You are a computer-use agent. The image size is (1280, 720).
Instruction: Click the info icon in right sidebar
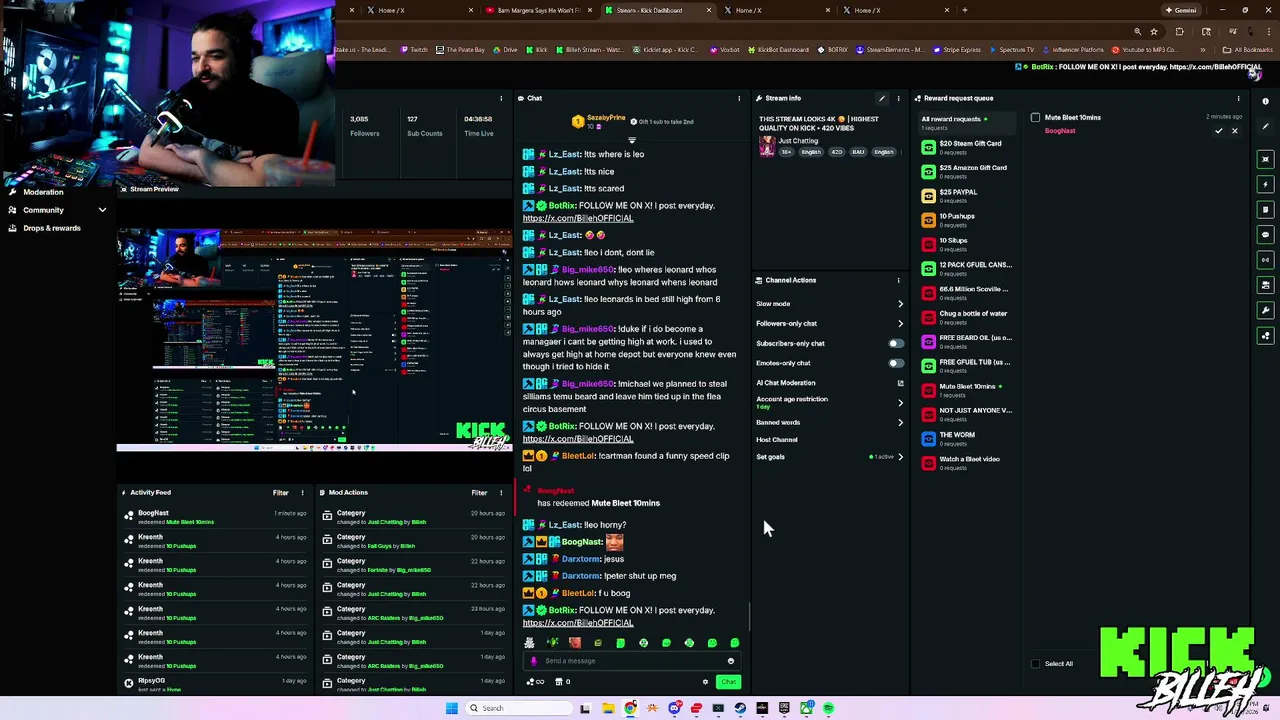[1265, 101]
